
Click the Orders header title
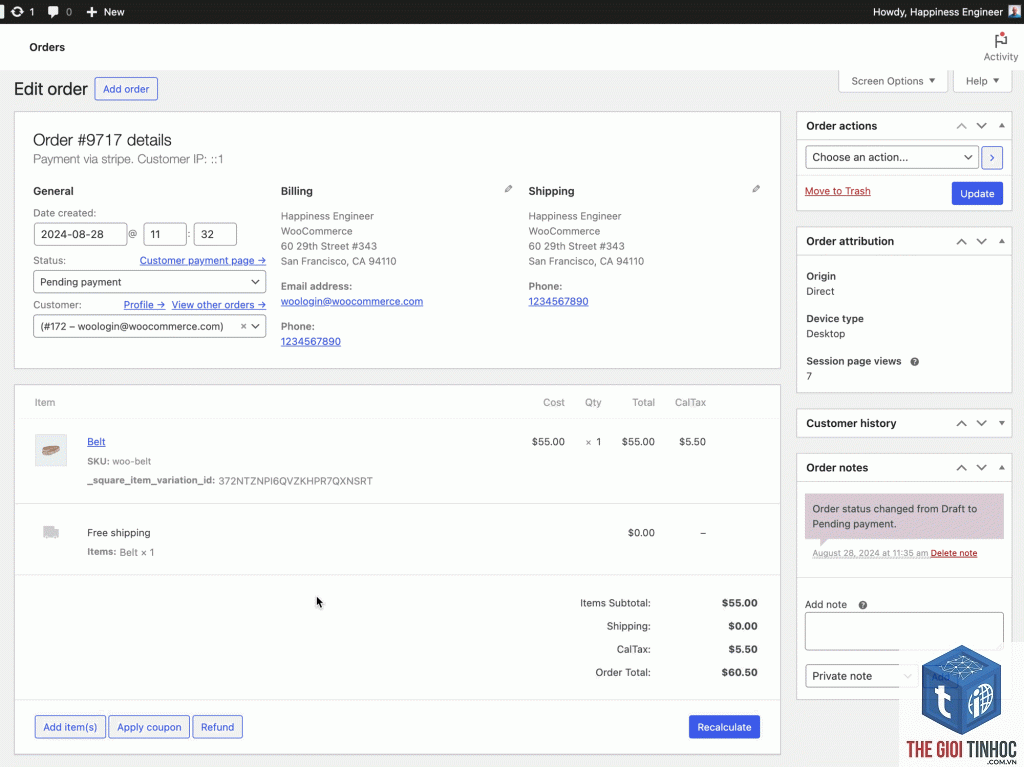click(47, 47)
